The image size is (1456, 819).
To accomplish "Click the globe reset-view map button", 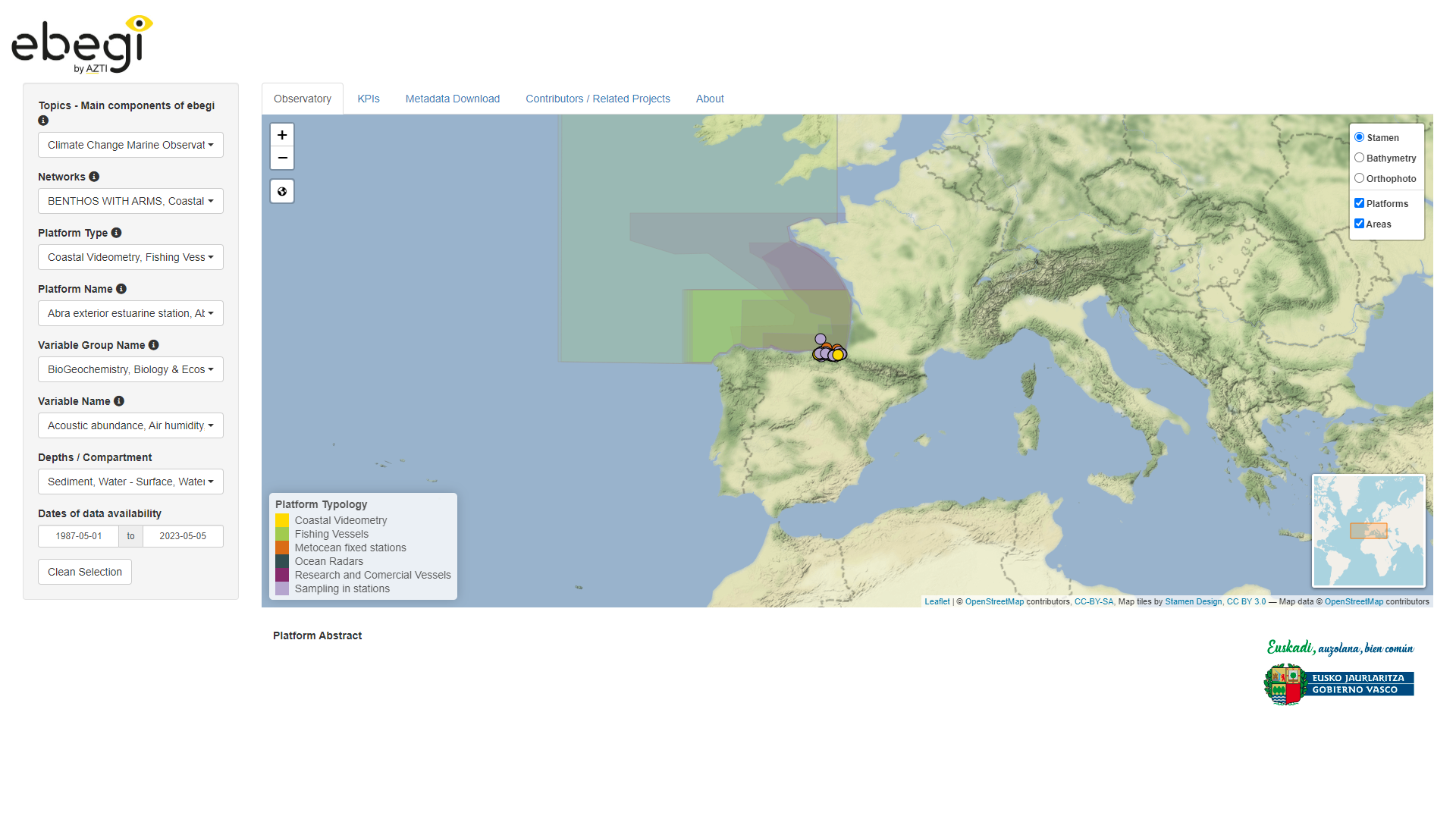I will 282,191.
